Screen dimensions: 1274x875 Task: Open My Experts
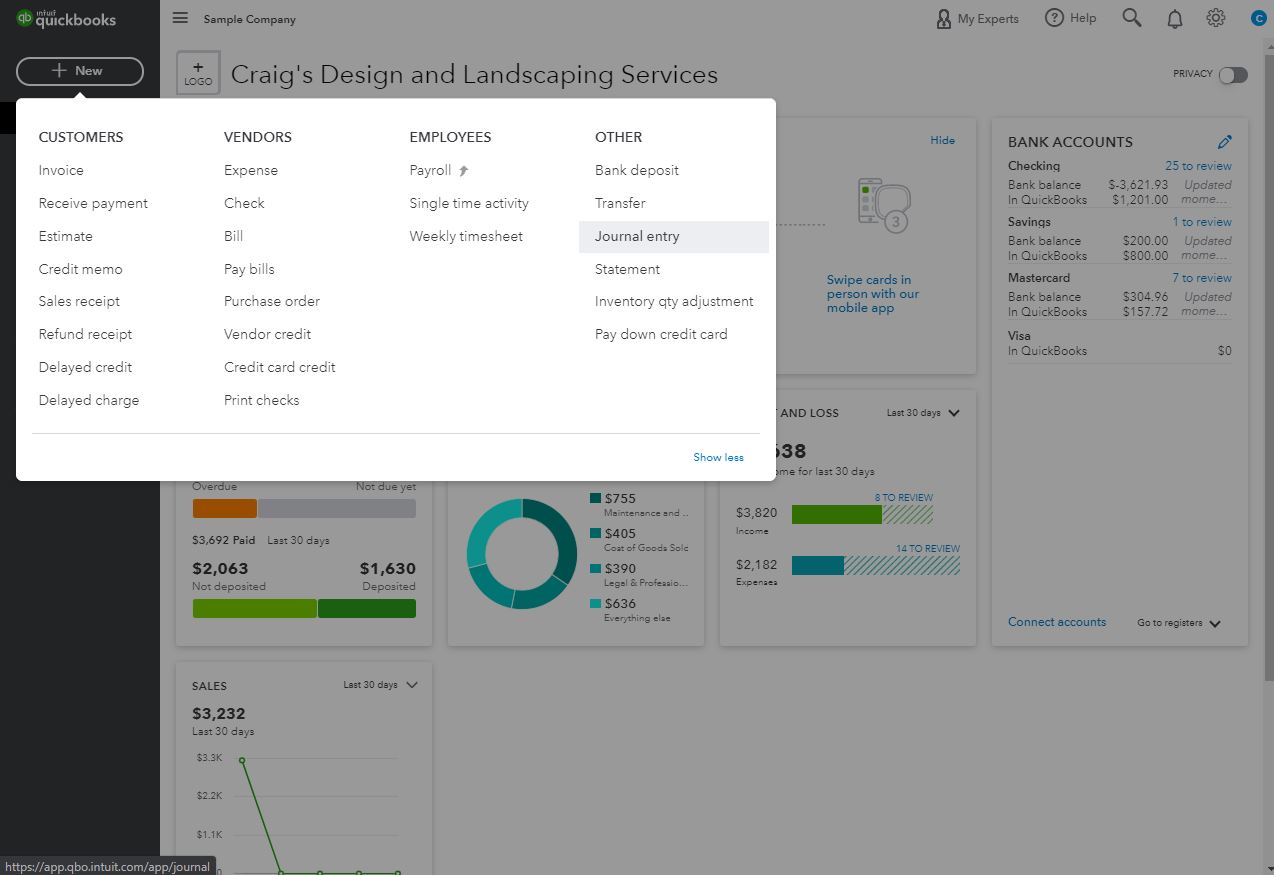[977, 18]
